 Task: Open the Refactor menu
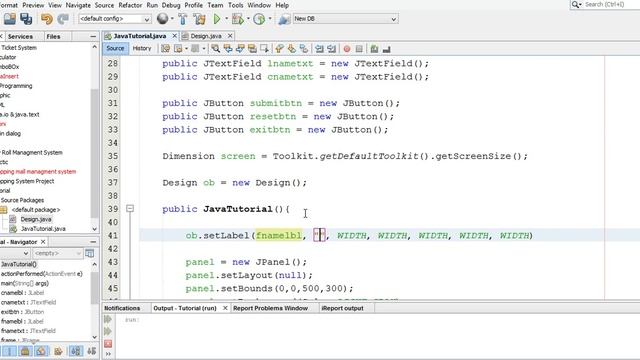pos(130,5)
